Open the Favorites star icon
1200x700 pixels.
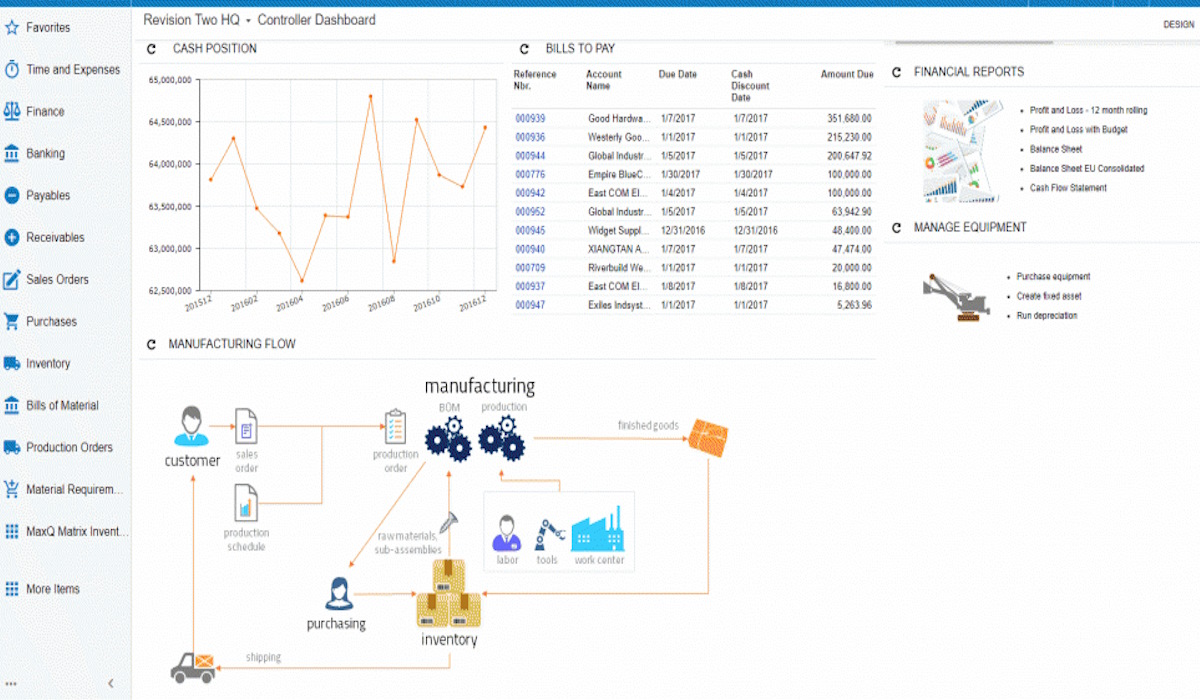(12, 28)
